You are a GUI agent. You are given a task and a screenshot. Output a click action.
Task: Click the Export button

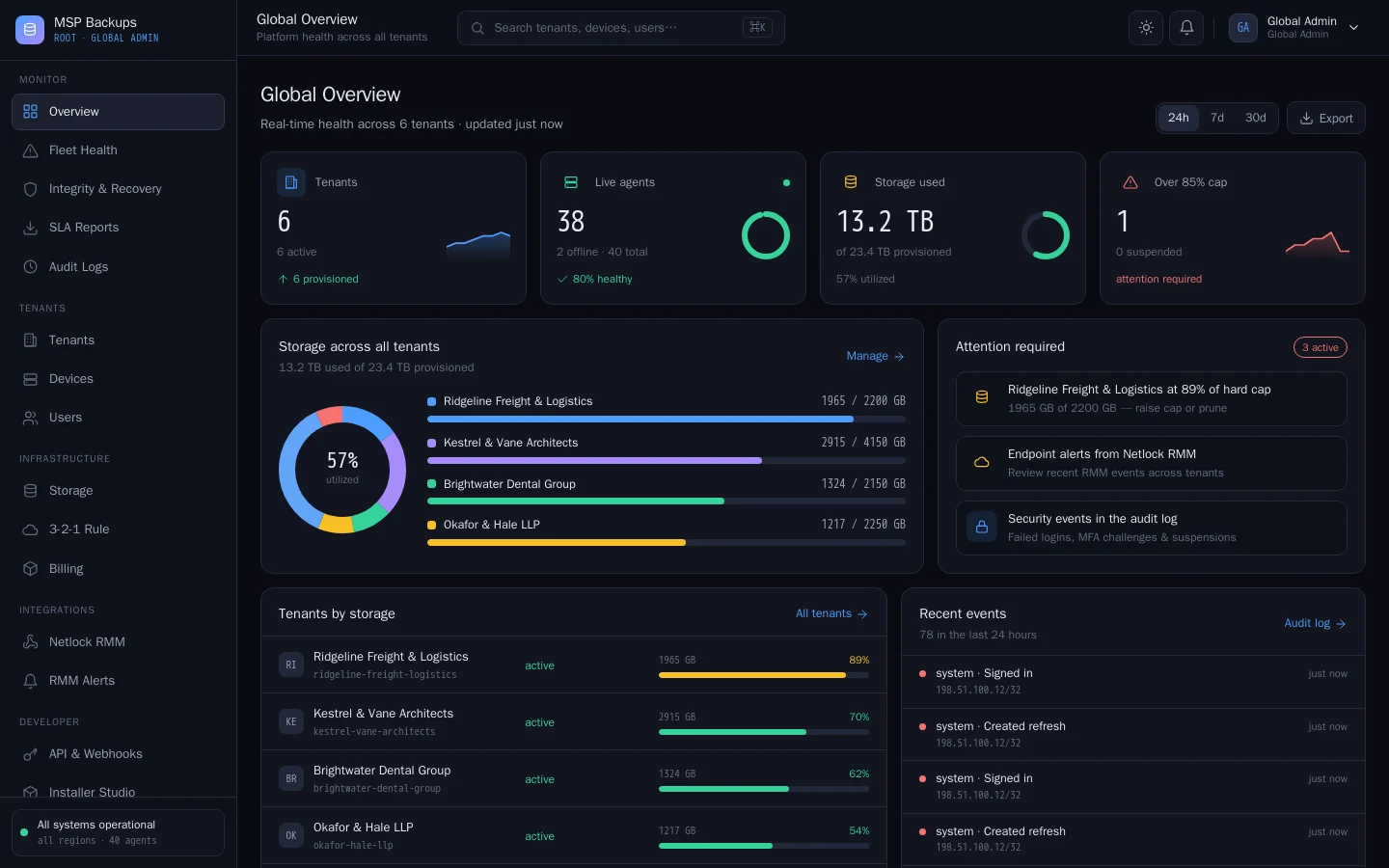pos(1326,118)
